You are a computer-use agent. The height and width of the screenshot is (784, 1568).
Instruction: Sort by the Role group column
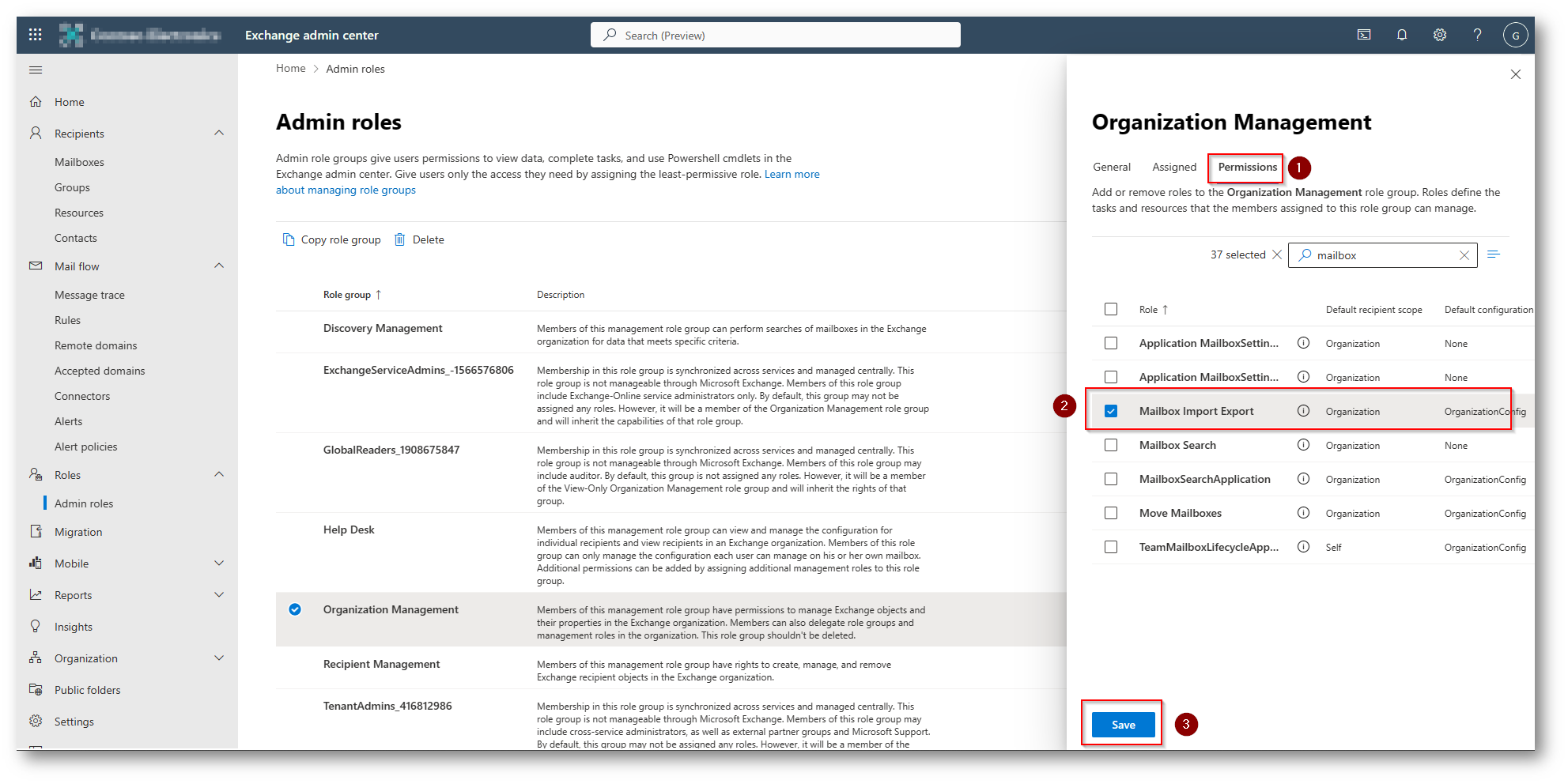tap(352, 295)
